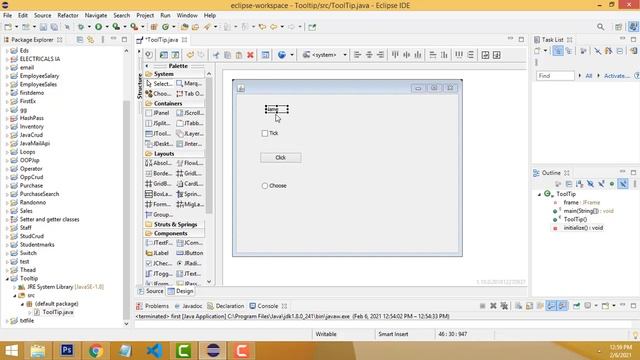
Task: Select the Marquee tool in Palette
Action: coord(189,83)
